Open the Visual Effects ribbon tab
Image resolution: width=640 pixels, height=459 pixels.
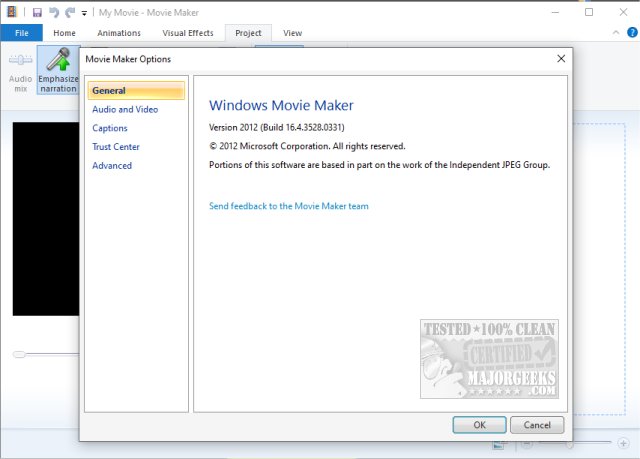[x=188, y=33]
